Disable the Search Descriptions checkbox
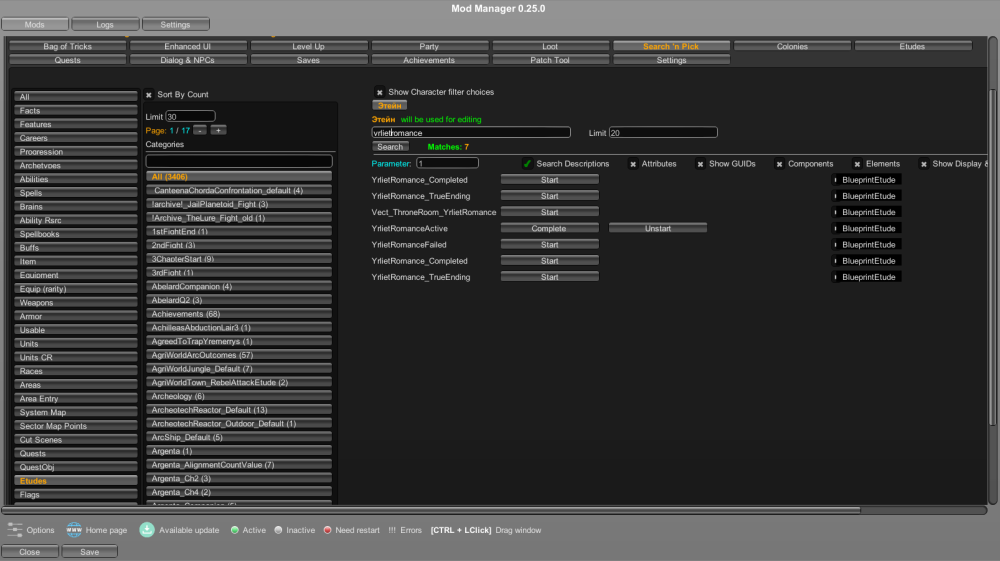This screenshot has width=1000, height=561. tap(527, 164)
